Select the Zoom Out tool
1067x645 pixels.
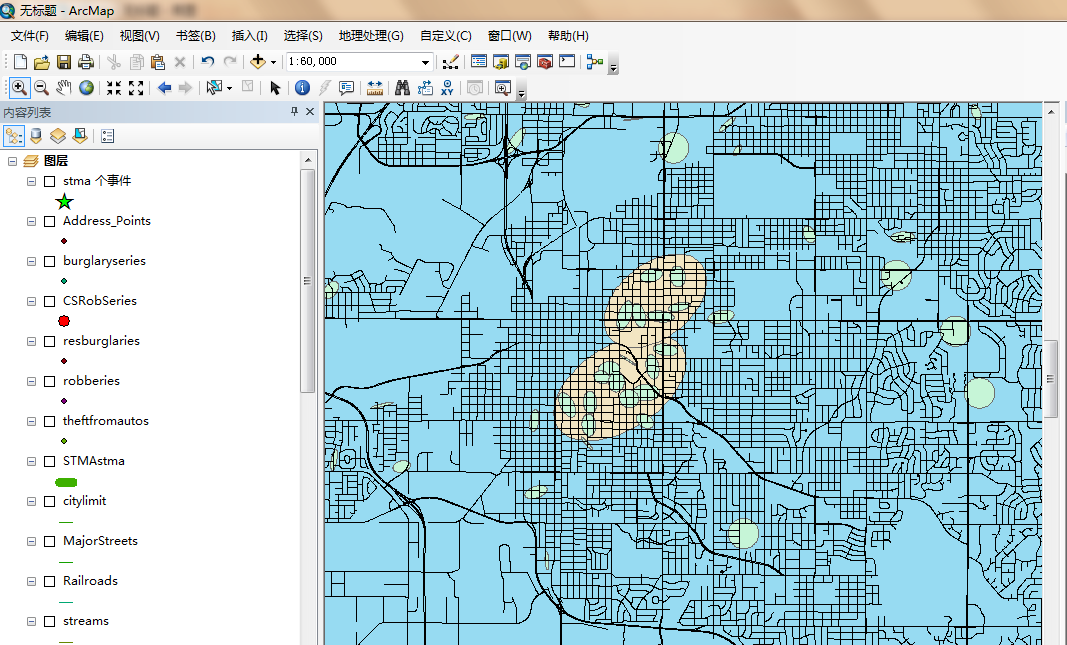[42, 88]
